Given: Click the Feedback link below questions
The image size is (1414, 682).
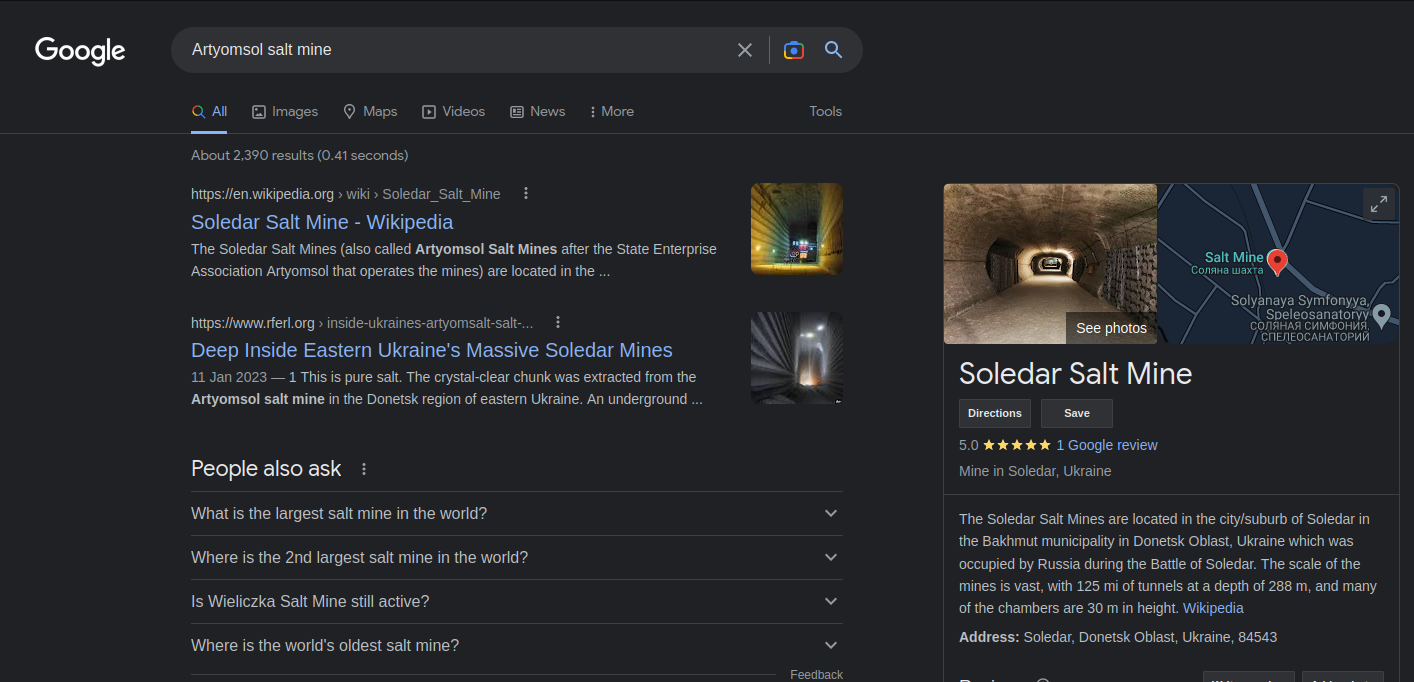Looking at the screenshot, I should pyautogui.click(x=816, y=675).
